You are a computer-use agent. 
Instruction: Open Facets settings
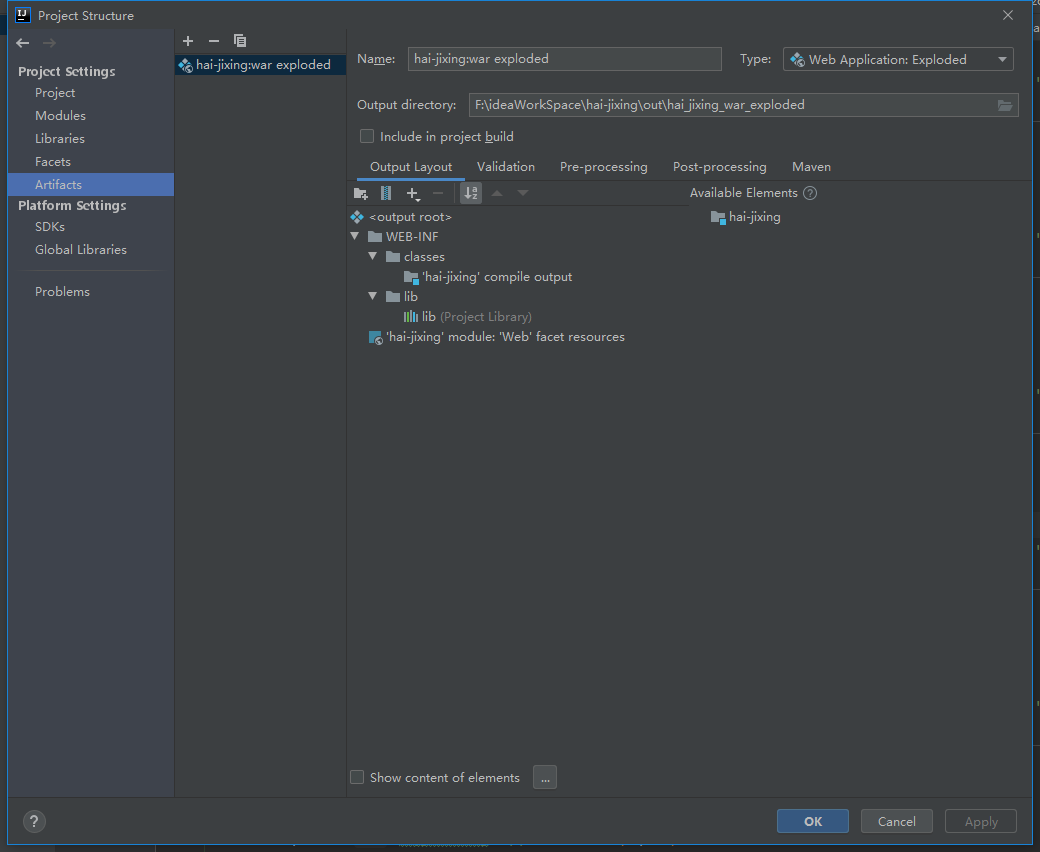53,162
